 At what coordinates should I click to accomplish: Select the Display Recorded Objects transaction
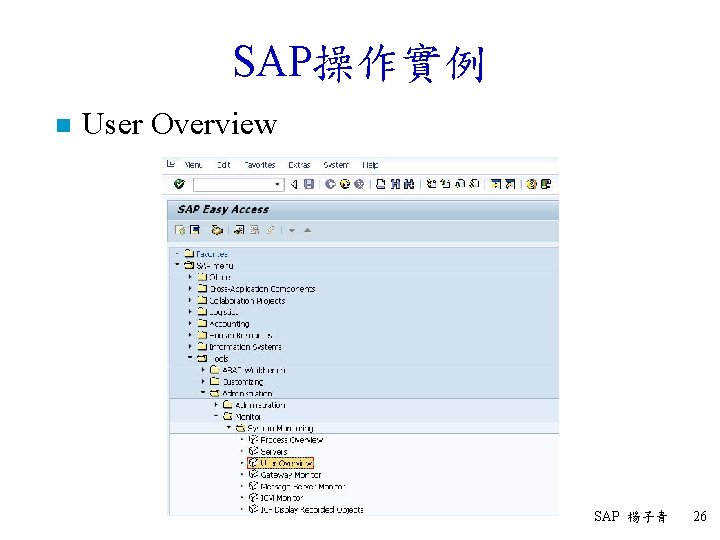coord(306,509)
